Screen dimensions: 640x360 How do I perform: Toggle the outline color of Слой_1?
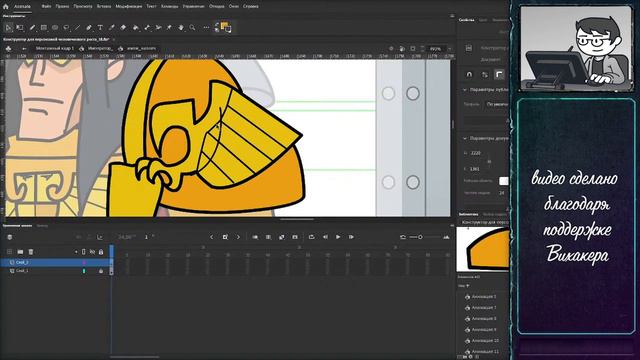84,271
